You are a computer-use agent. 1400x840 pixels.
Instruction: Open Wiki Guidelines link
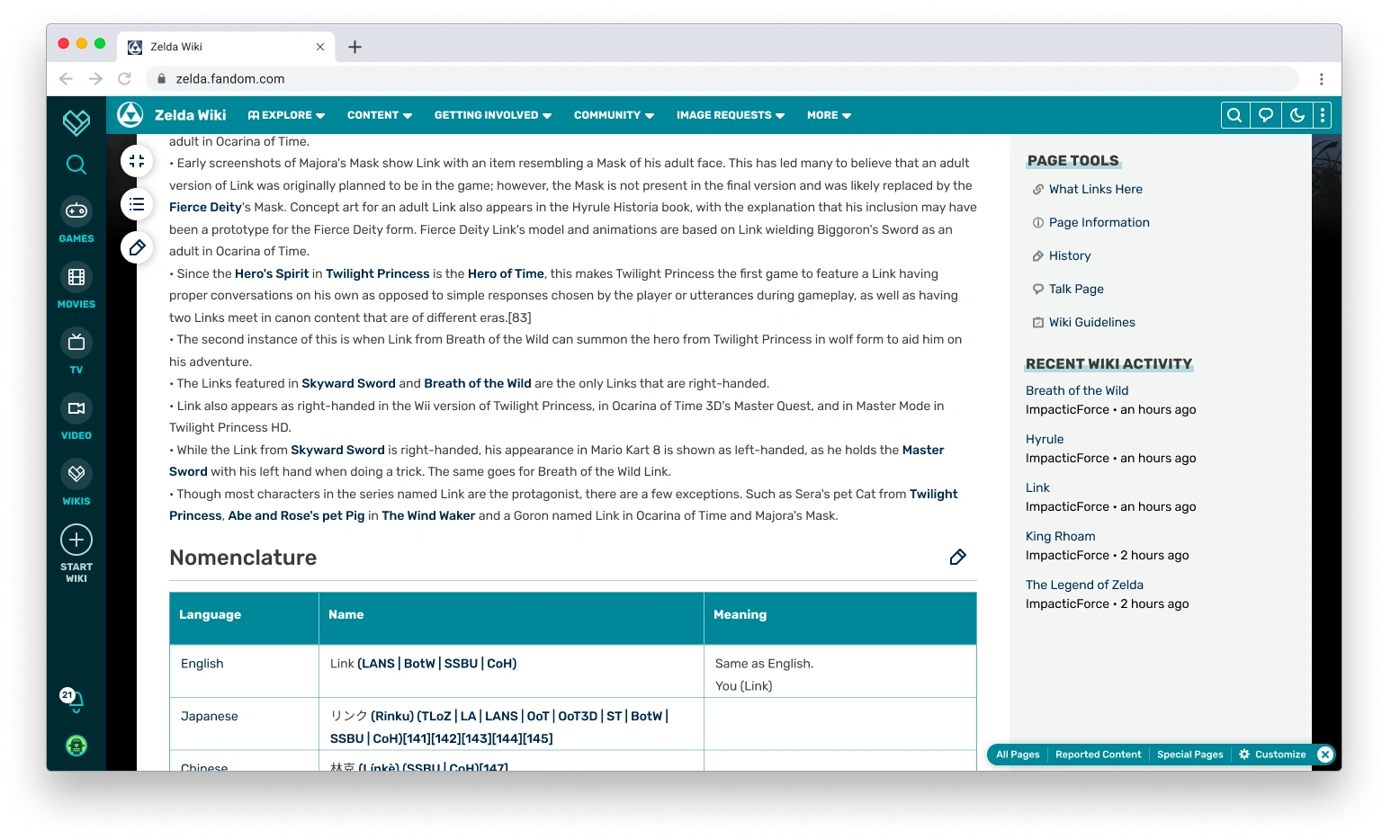[x=1091, y=322]
